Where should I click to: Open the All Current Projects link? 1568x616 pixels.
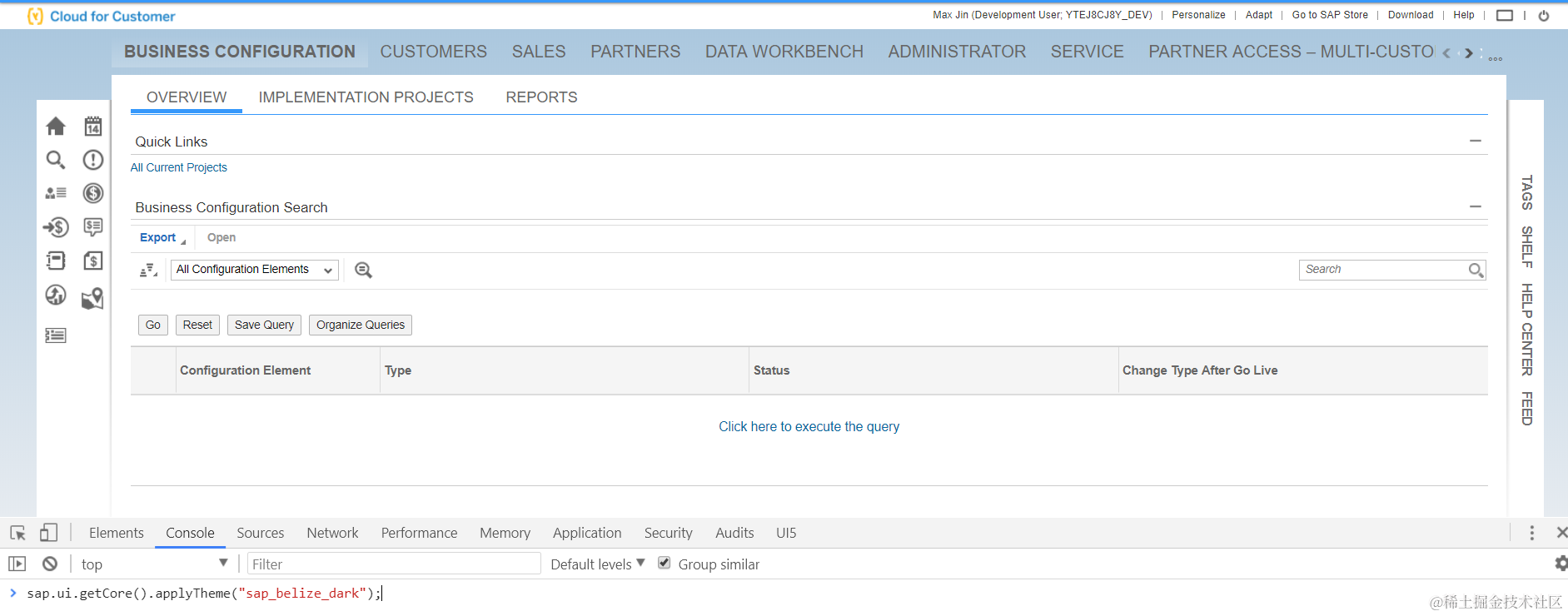(x=178, y=167)
